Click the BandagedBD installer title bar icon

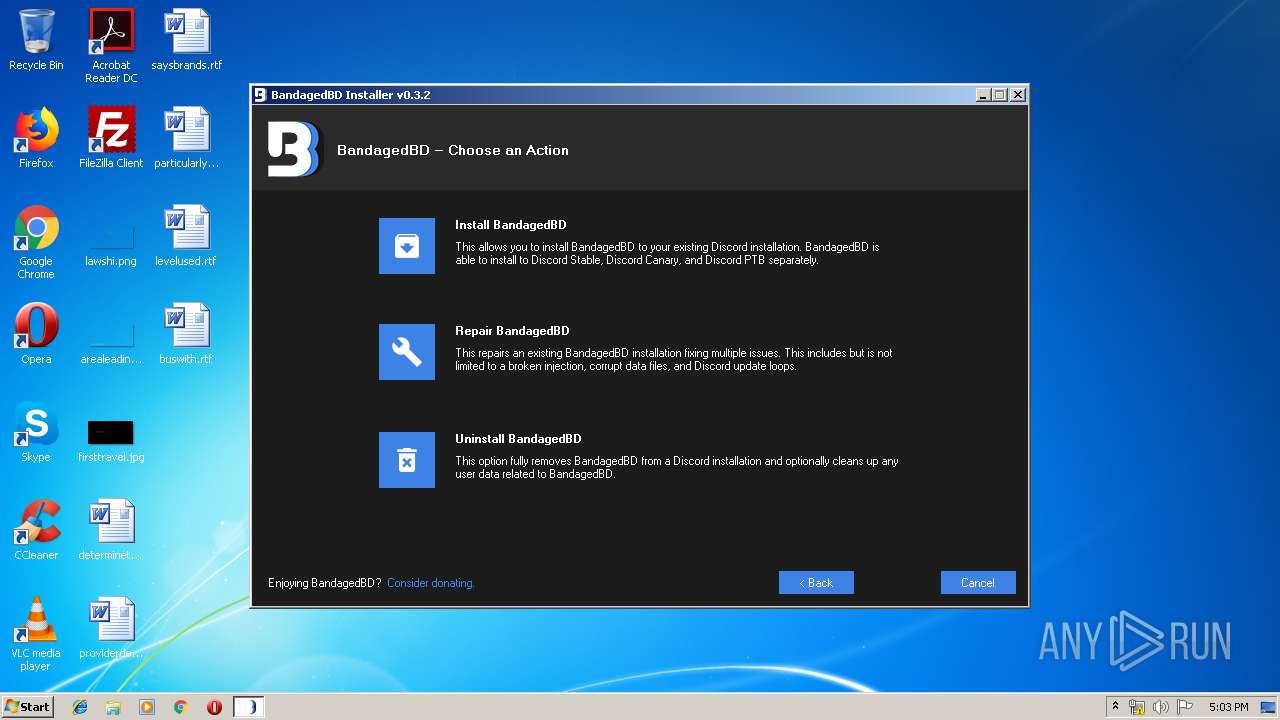[261, 95]
